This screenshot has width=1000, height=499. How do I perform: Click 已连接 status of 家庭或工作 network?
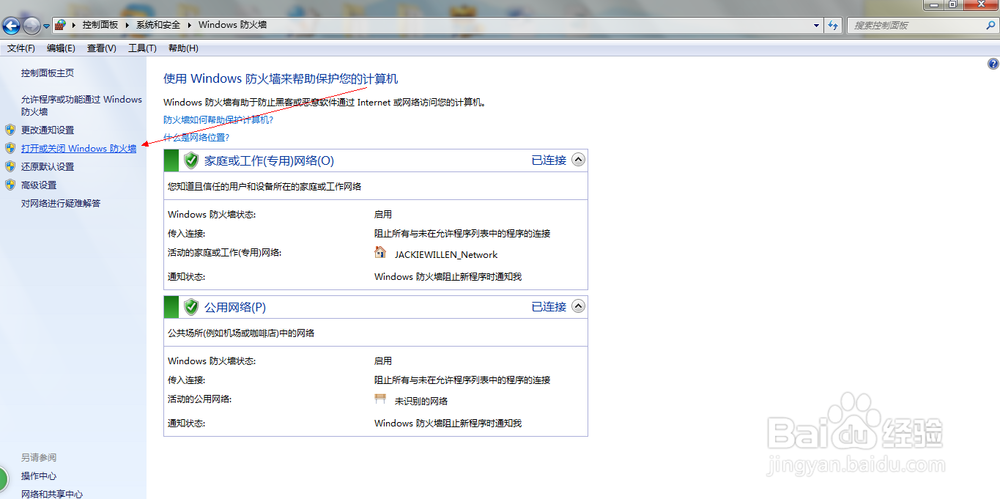click(x=549, y=160)
